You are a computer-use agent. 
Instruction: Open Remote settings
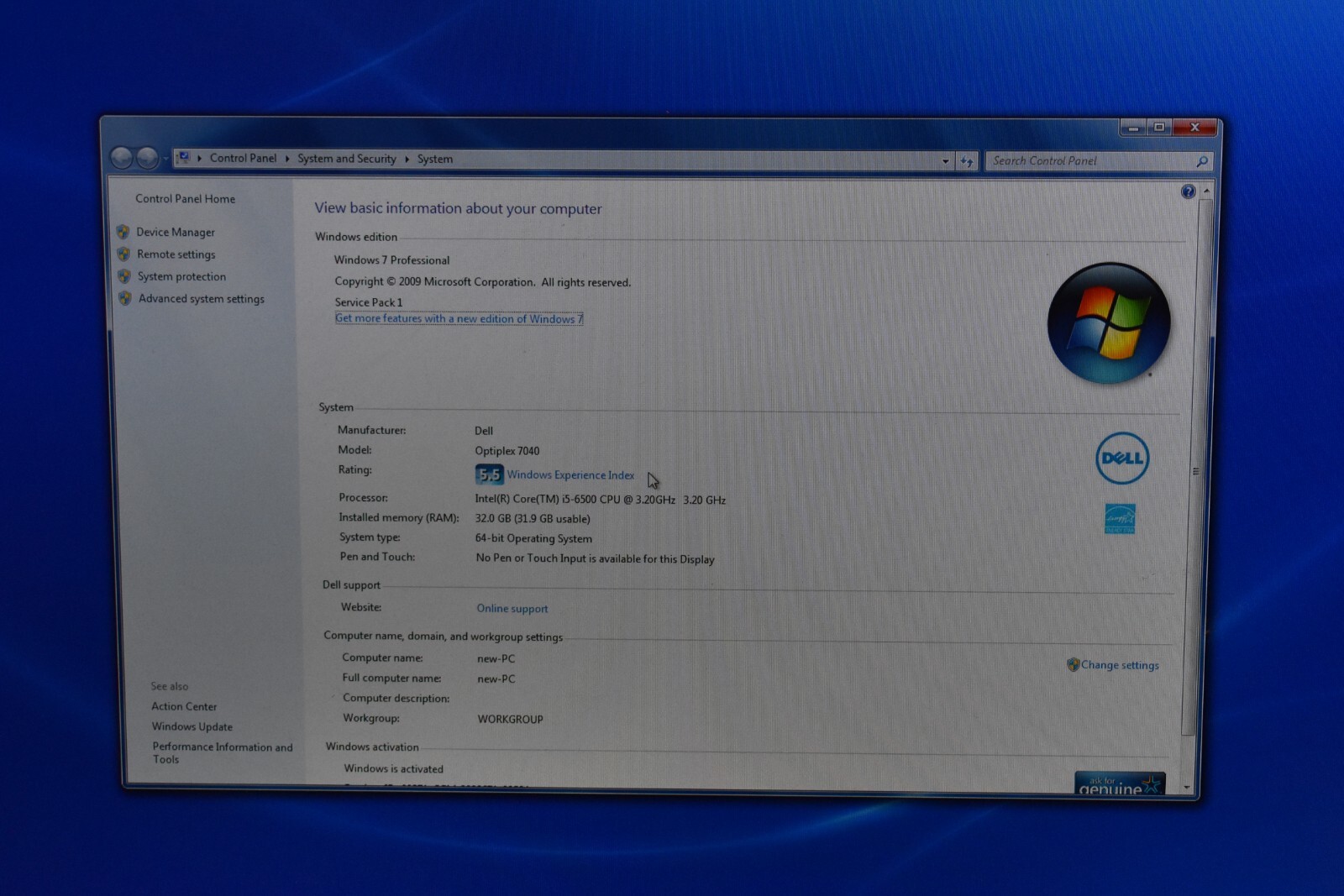pos(176,254)
